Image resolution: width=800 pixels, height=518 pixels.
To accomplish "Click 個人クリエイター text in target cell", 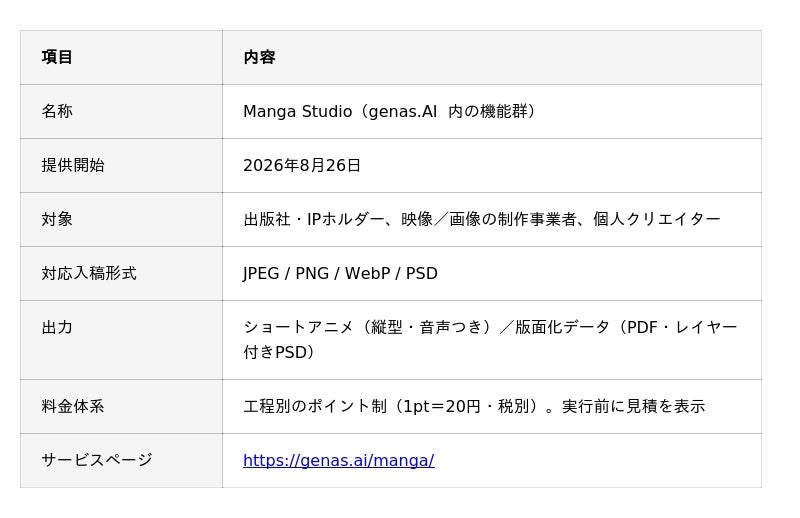I will click(x=657, y=219).
